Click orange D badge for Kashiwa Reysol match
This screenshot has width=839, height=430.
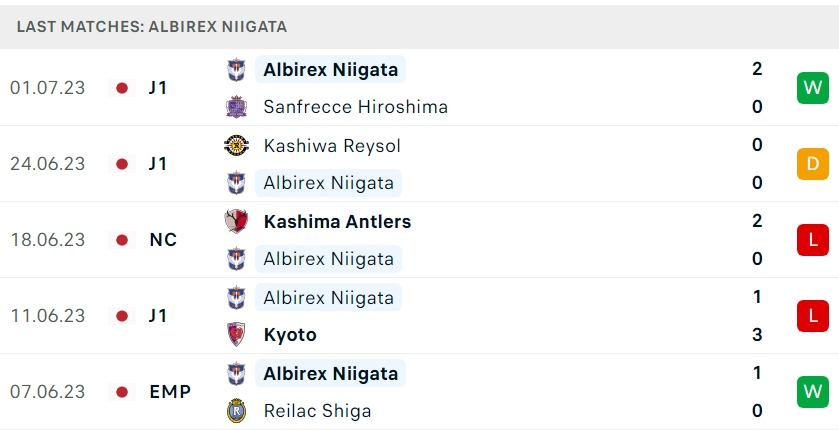[812, 164]
